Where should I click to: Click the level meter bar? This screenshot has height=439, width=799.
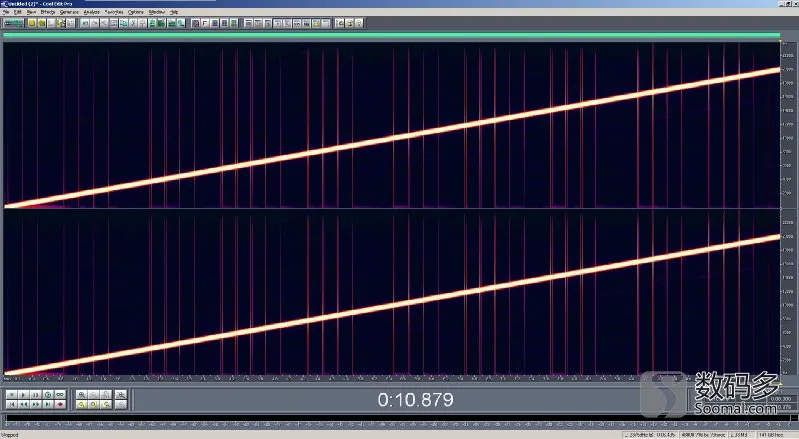[x=400, y=419]
